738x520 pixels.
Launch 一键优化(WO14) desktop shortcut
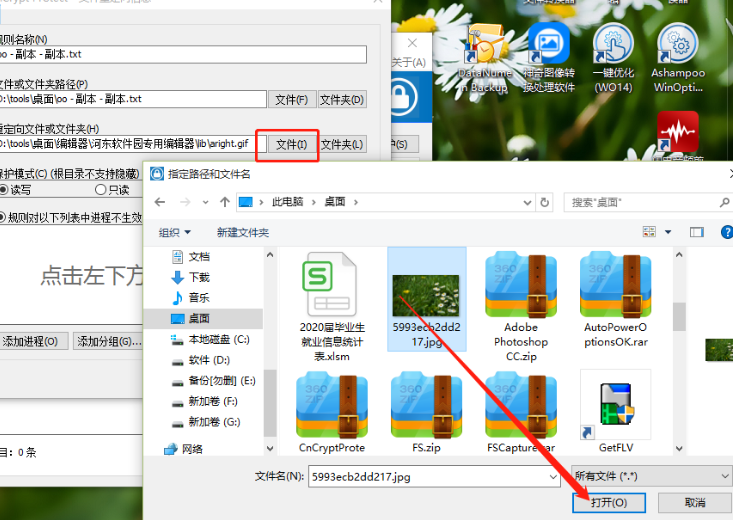613,59
